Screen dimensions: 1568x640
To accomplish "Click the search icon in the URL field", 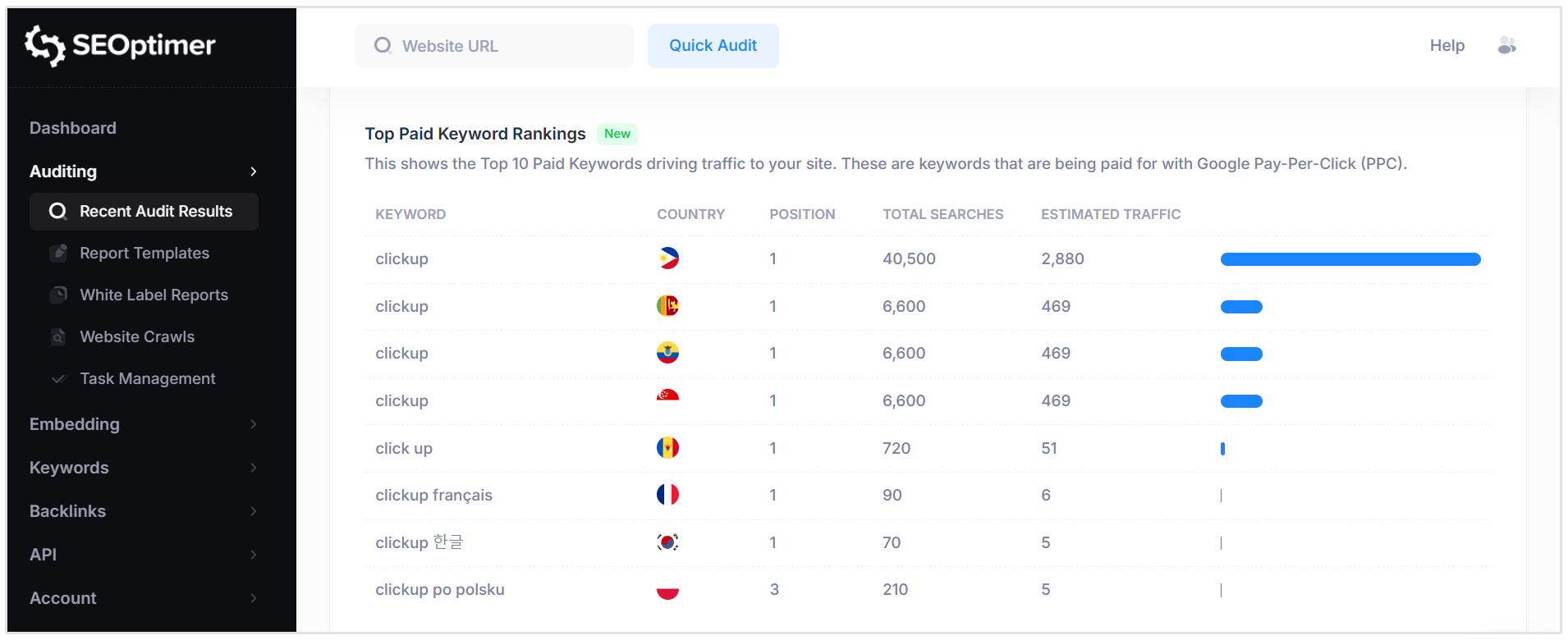I will [x=383, y=46].
